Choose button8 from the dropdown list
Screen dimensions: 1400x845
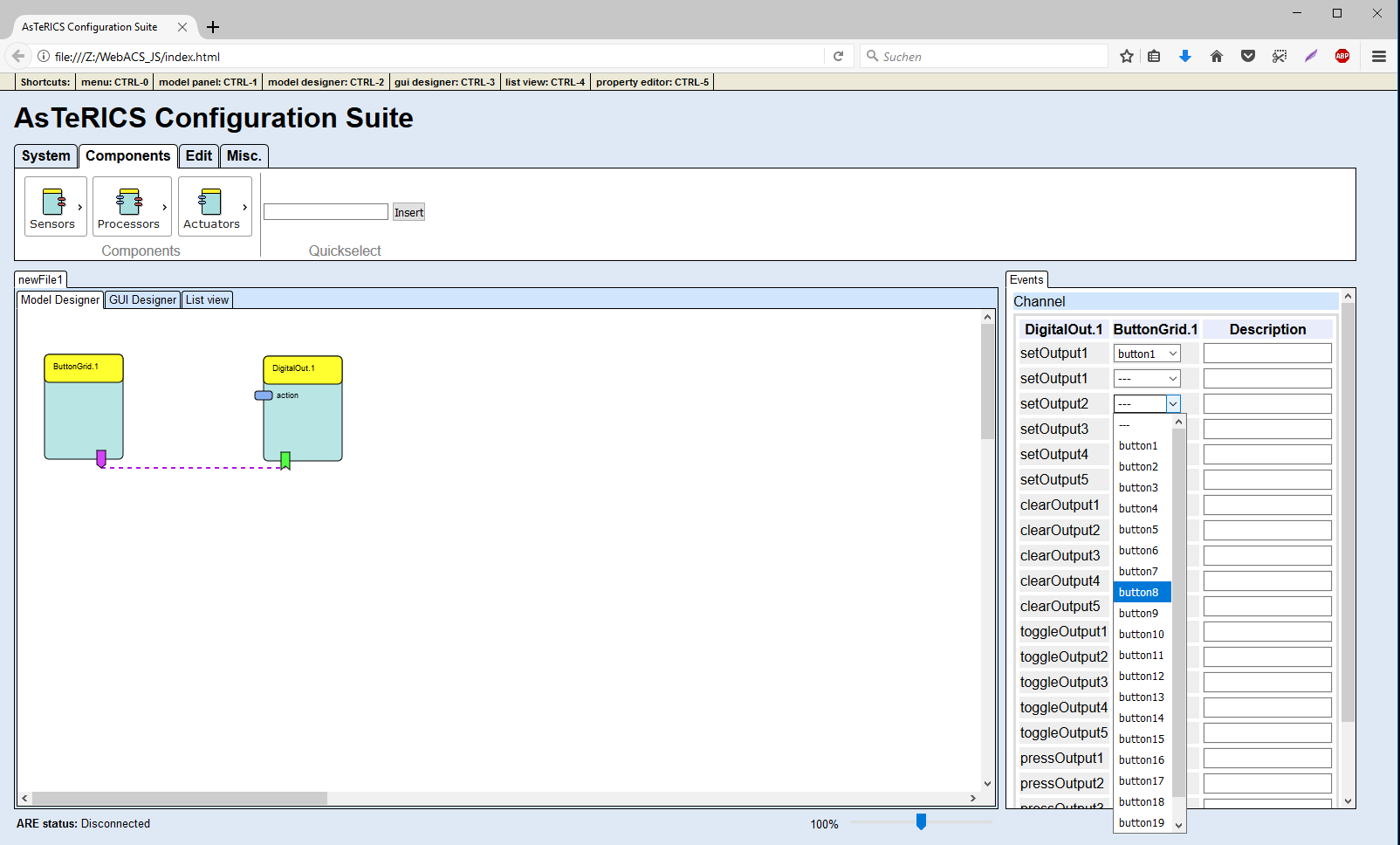[x=1143, y=593]
